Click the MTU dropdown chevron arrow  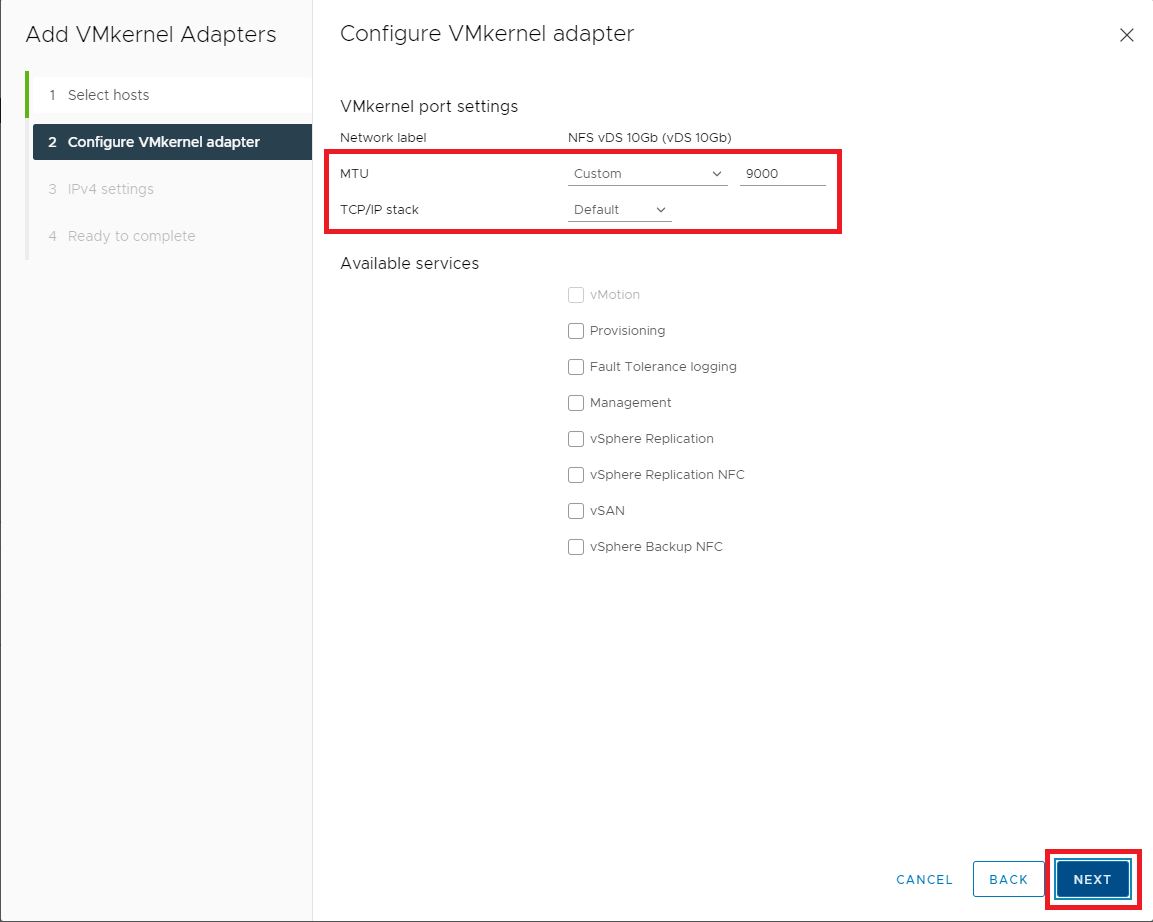(x=717, y=174)
